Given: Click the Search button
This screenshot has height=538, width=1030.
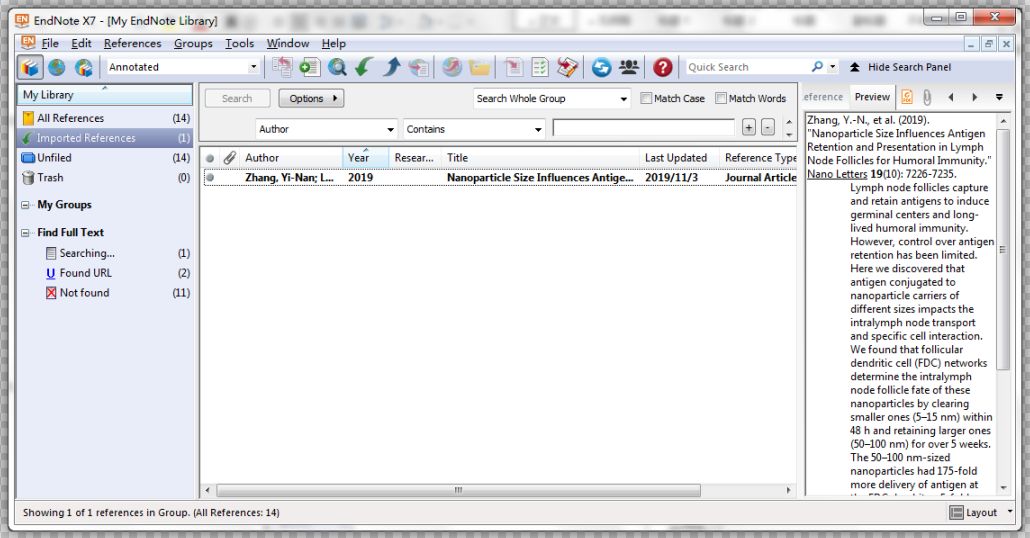Looking at the screenshot, I should click(237, 99).
